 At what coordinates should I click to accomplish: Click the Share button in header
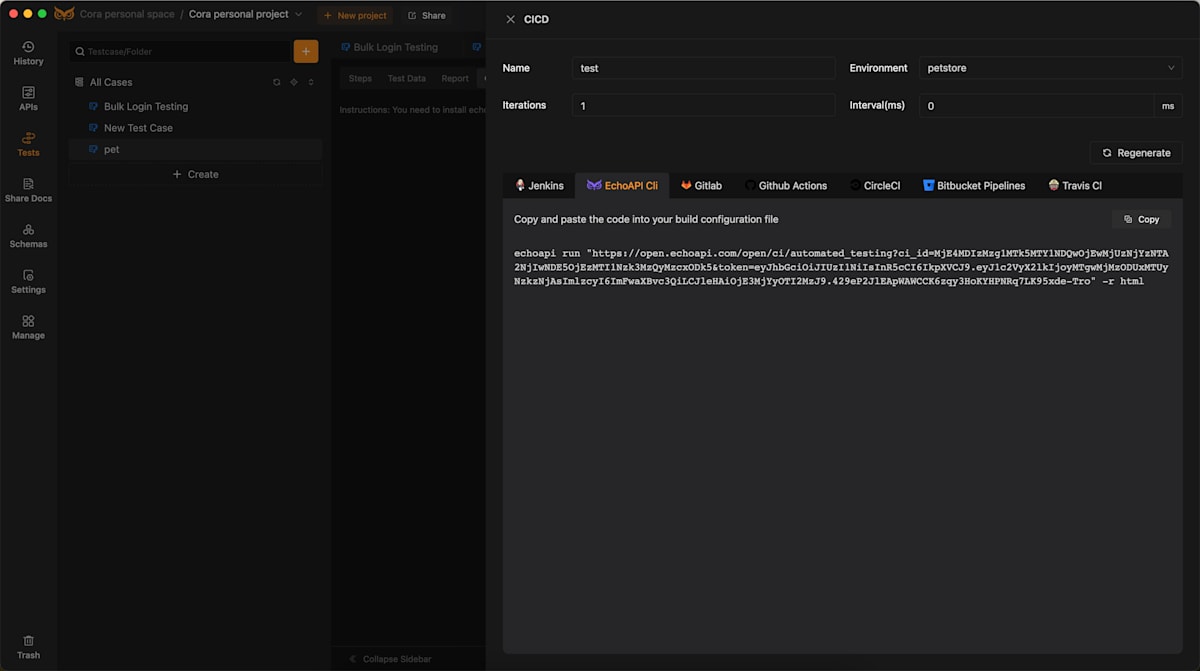tap(427, 15)
